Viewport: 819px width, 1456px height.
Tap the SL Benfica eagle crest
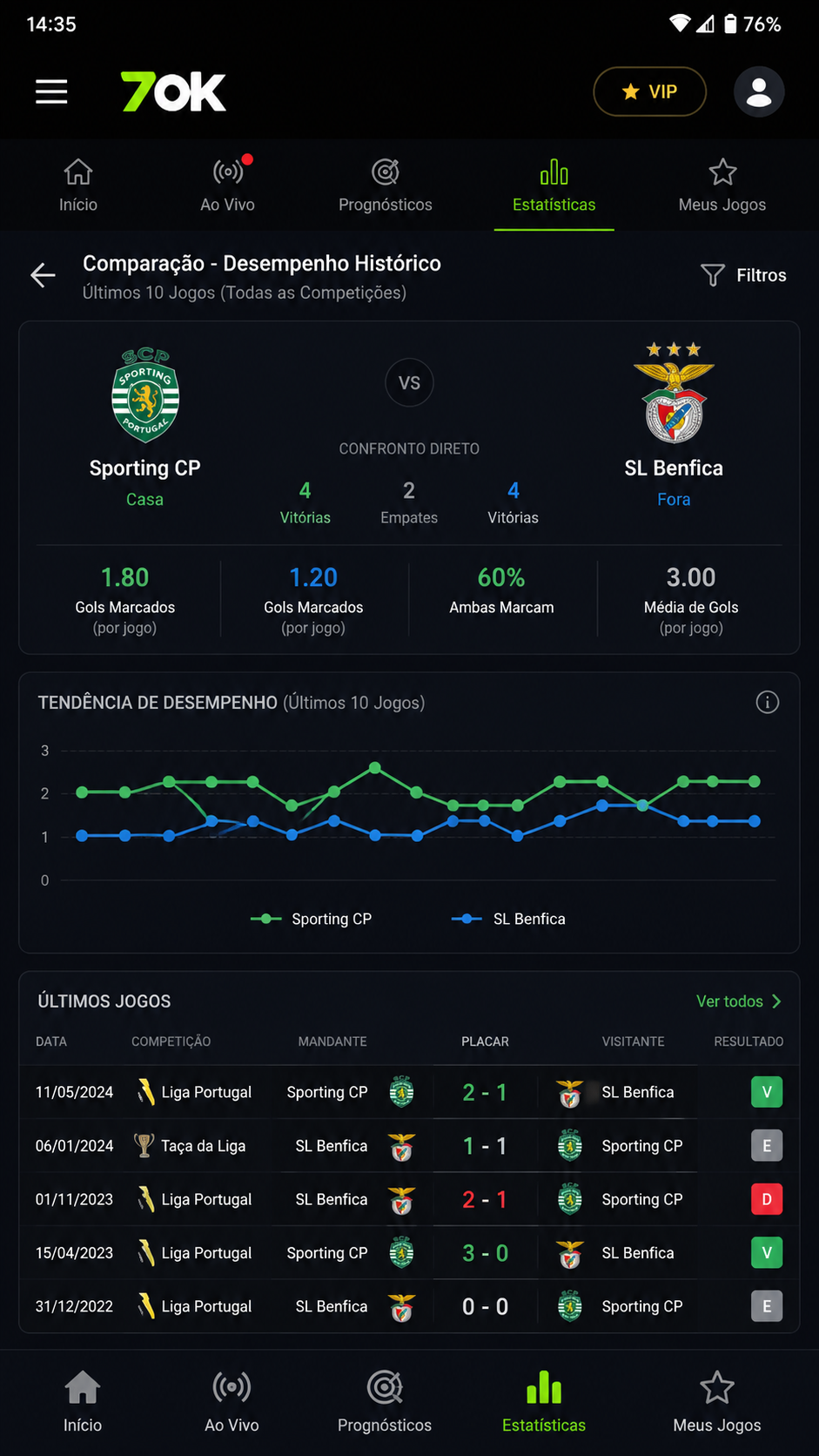pyautogui.click(x=674, y=393)
